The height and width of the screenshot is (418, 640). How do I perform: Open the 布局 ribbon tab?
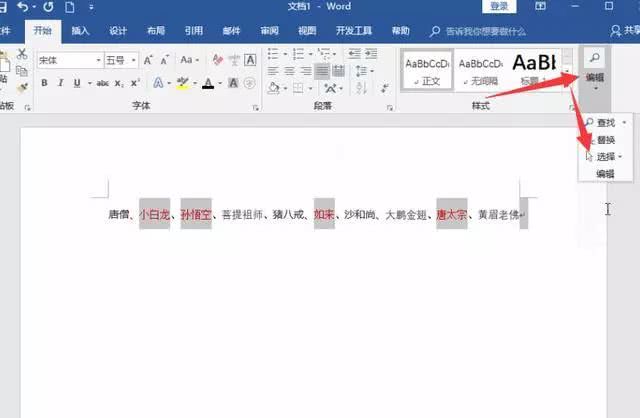[x=156, y=31]
